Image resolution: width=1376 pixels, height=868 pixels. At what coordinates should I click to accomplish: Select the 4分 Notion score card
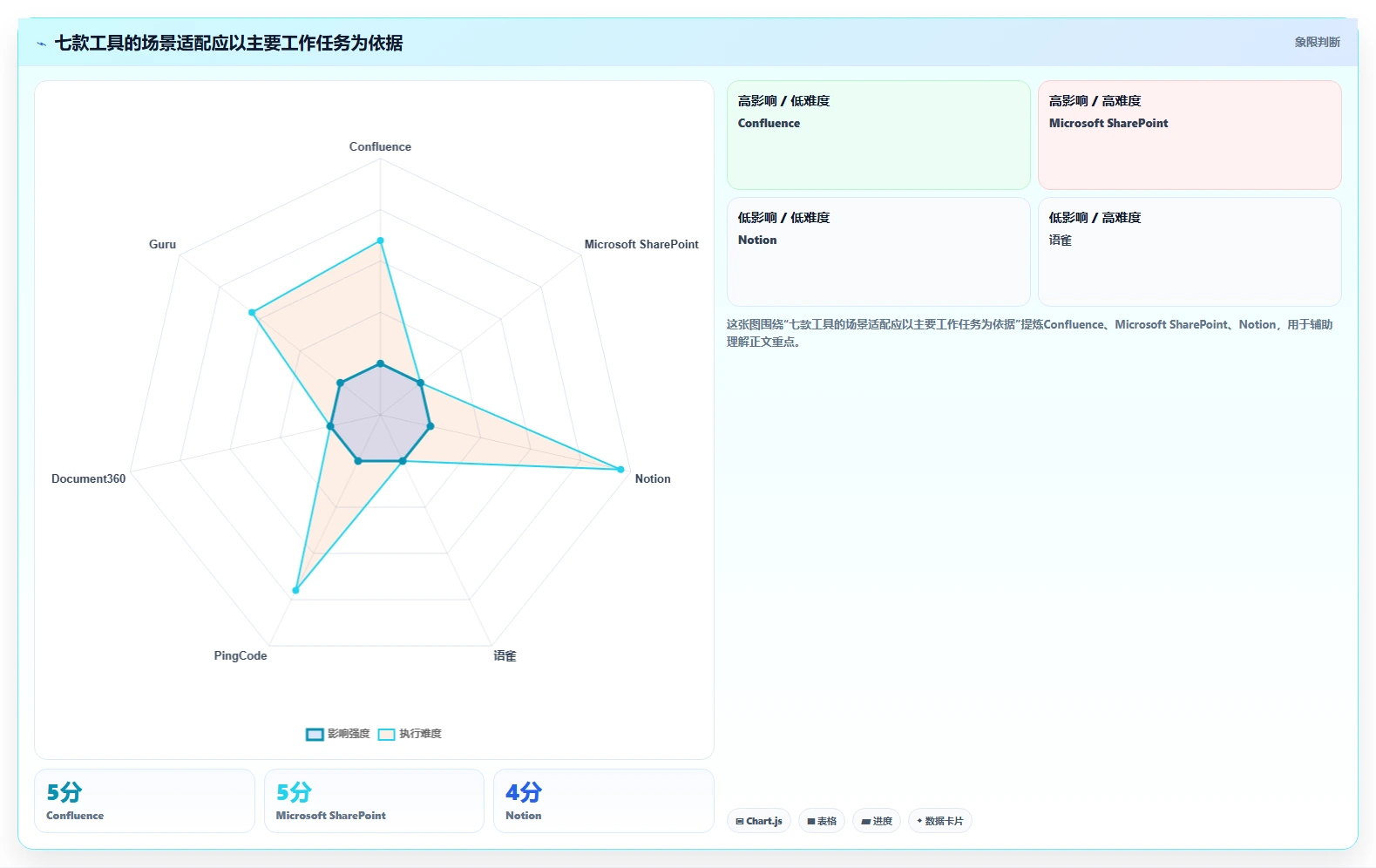click(x=604, y=801)
